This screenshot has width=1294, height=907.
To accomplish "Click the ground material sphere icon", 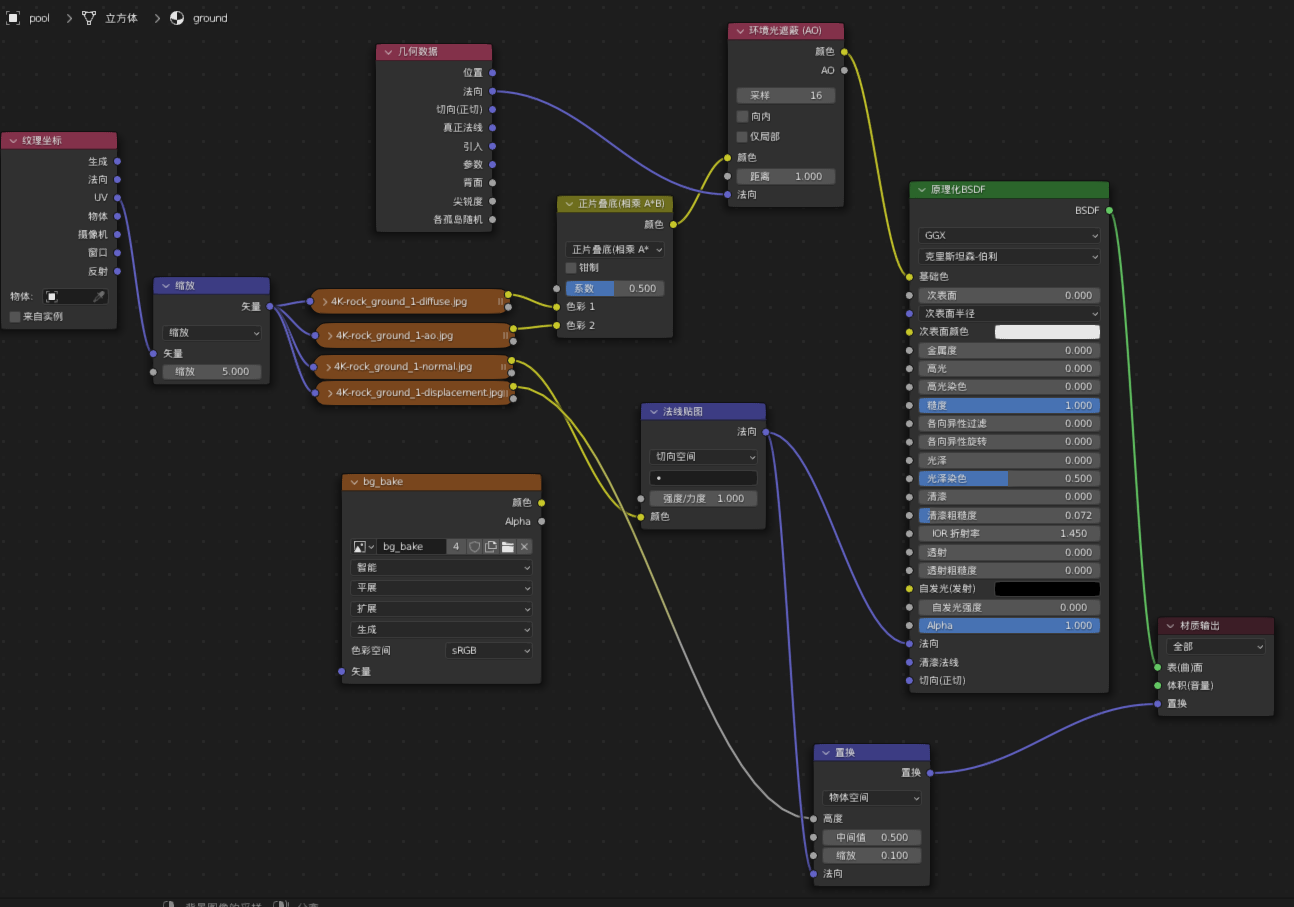I will (x=177, y=18).
